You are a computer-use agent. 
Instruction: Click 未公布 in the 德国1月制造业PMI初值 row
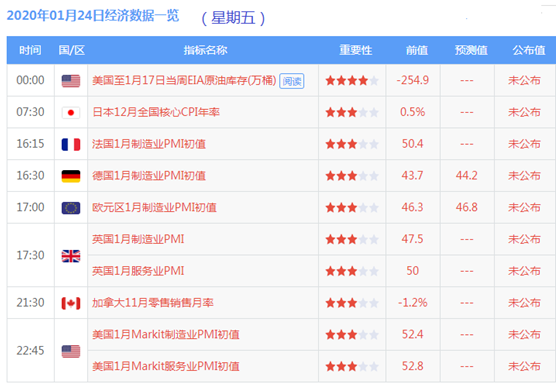(x=525, y=175)
